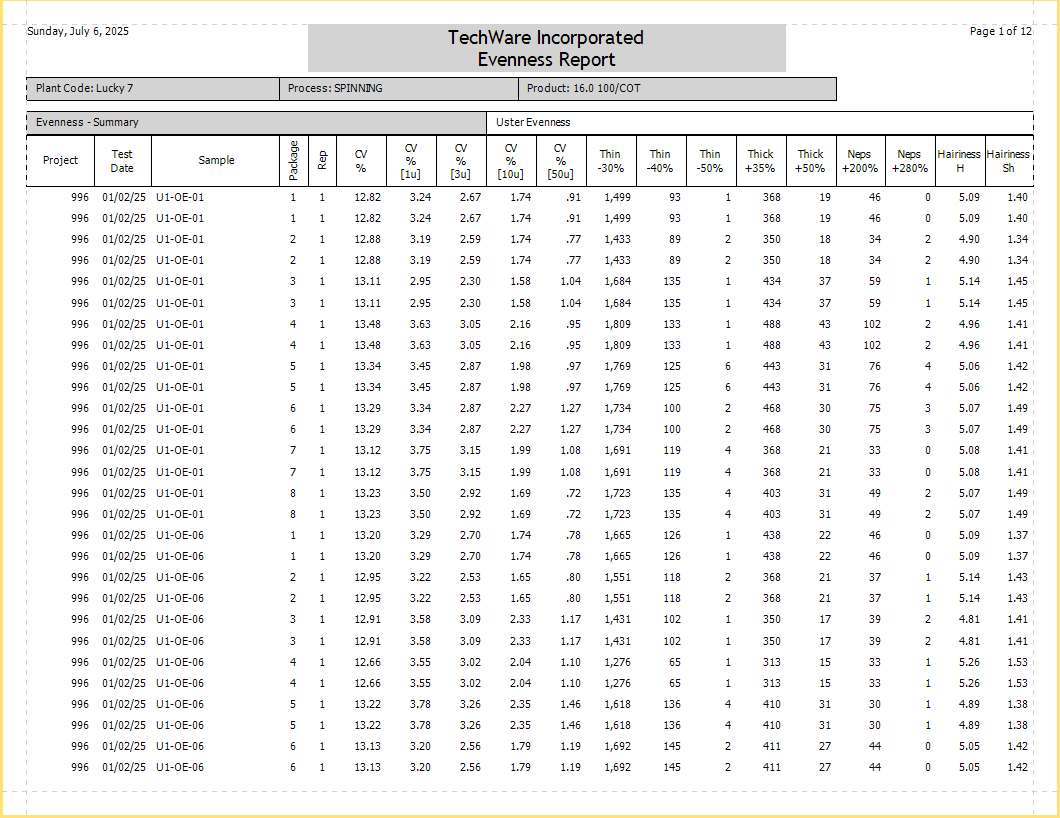1060x818 pixels.
Task: Click the Test Date column header
Action: pyautogui.click(x=122, y=161)
